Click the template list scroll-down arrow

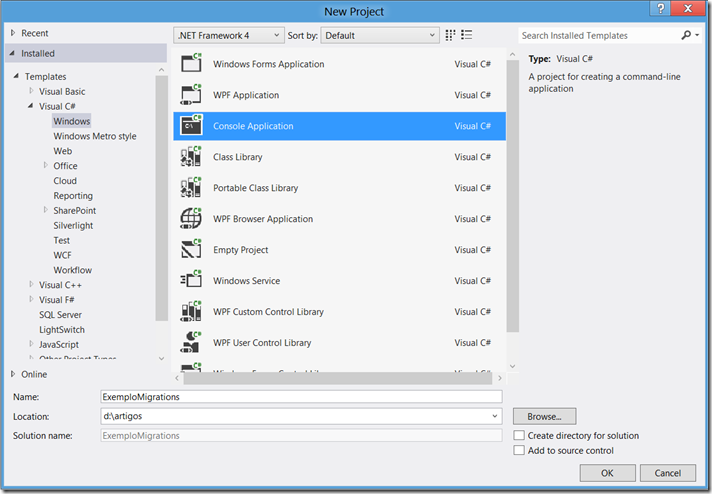(513, 366)
